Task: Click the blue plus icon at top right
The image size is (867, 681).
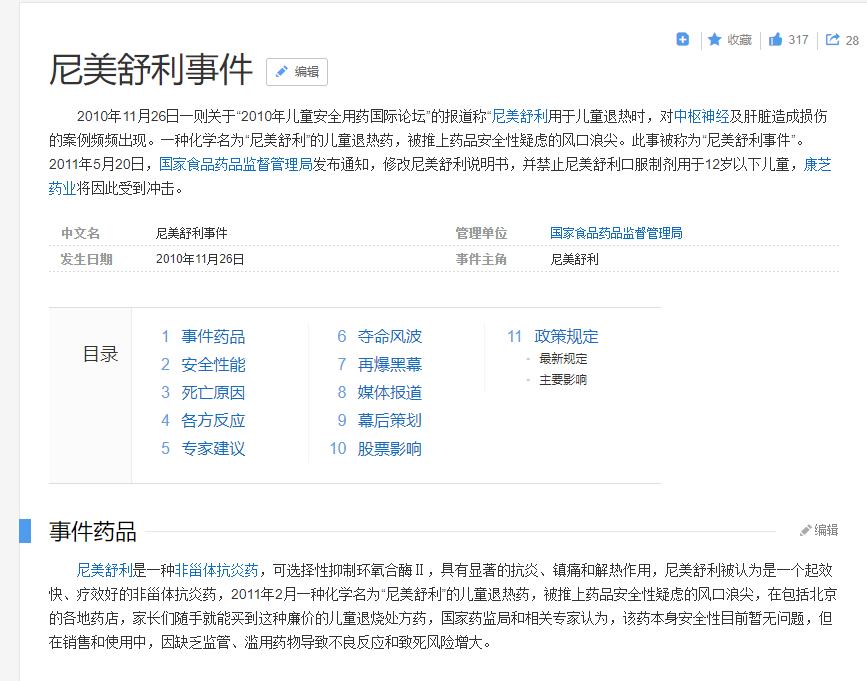Action: (682, 40)
